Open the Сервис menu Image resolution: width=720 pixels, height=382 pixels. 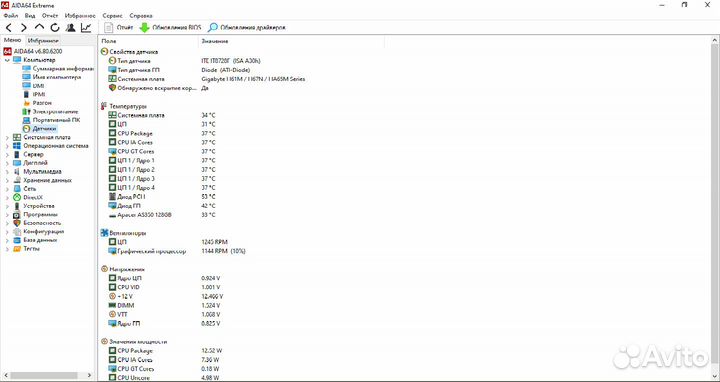(x=112, y=16)
